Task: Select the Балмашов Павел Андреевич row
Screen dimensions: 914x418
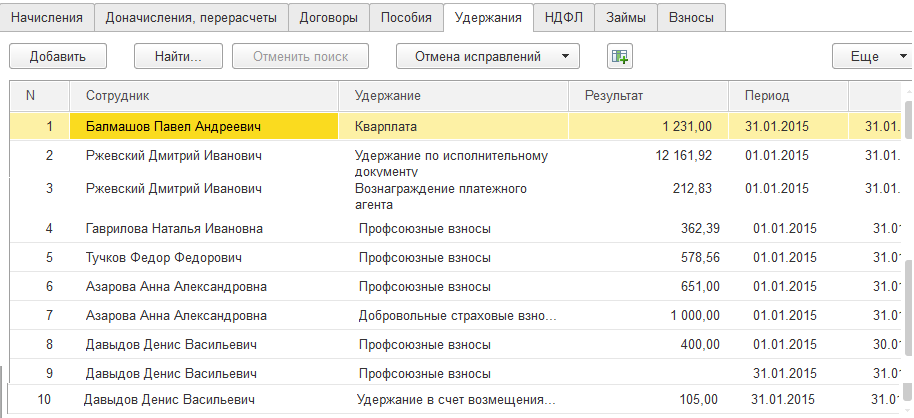Action: pyautogui.click(x=173, y=127)
